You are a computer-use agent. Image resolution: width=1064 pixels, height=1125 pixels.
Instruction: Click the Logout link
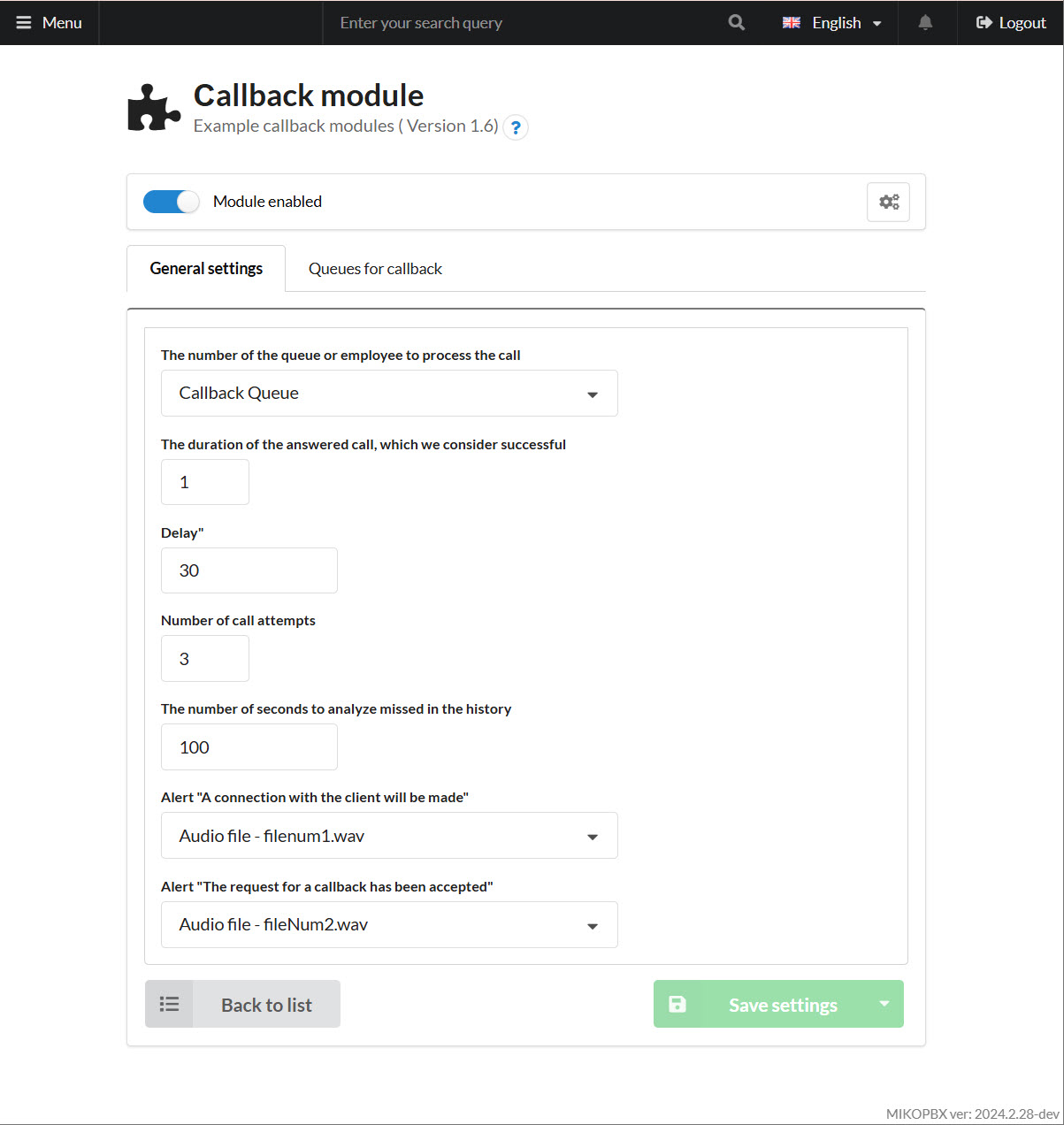[1011, 23]
